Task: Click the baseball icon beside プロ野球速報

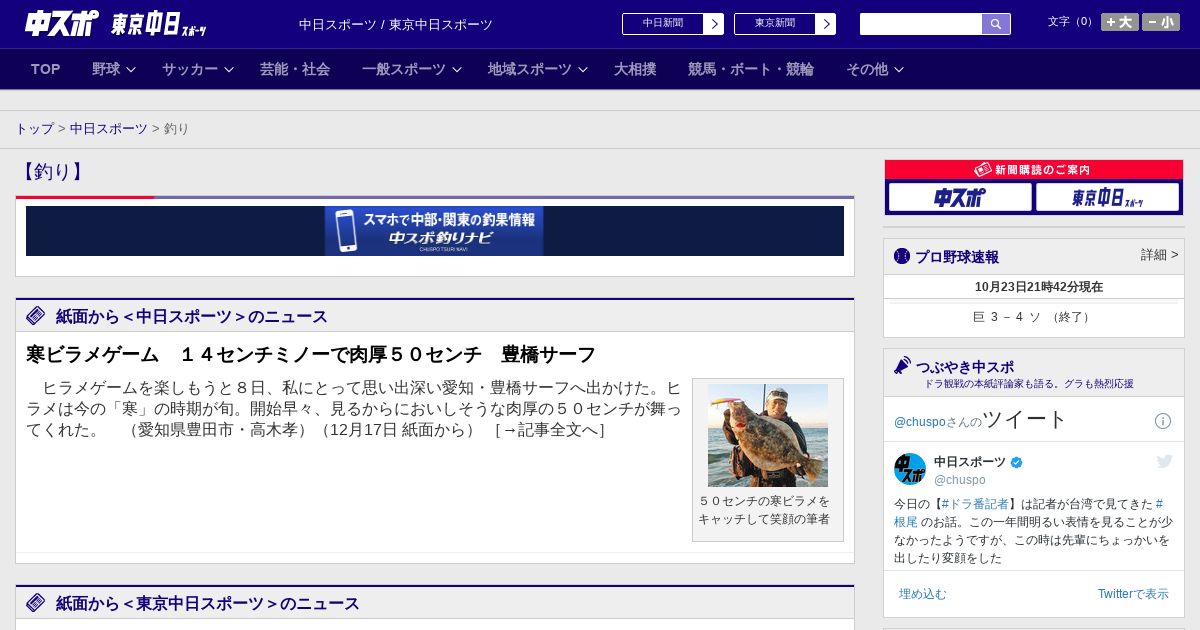Action: point(902,256)
